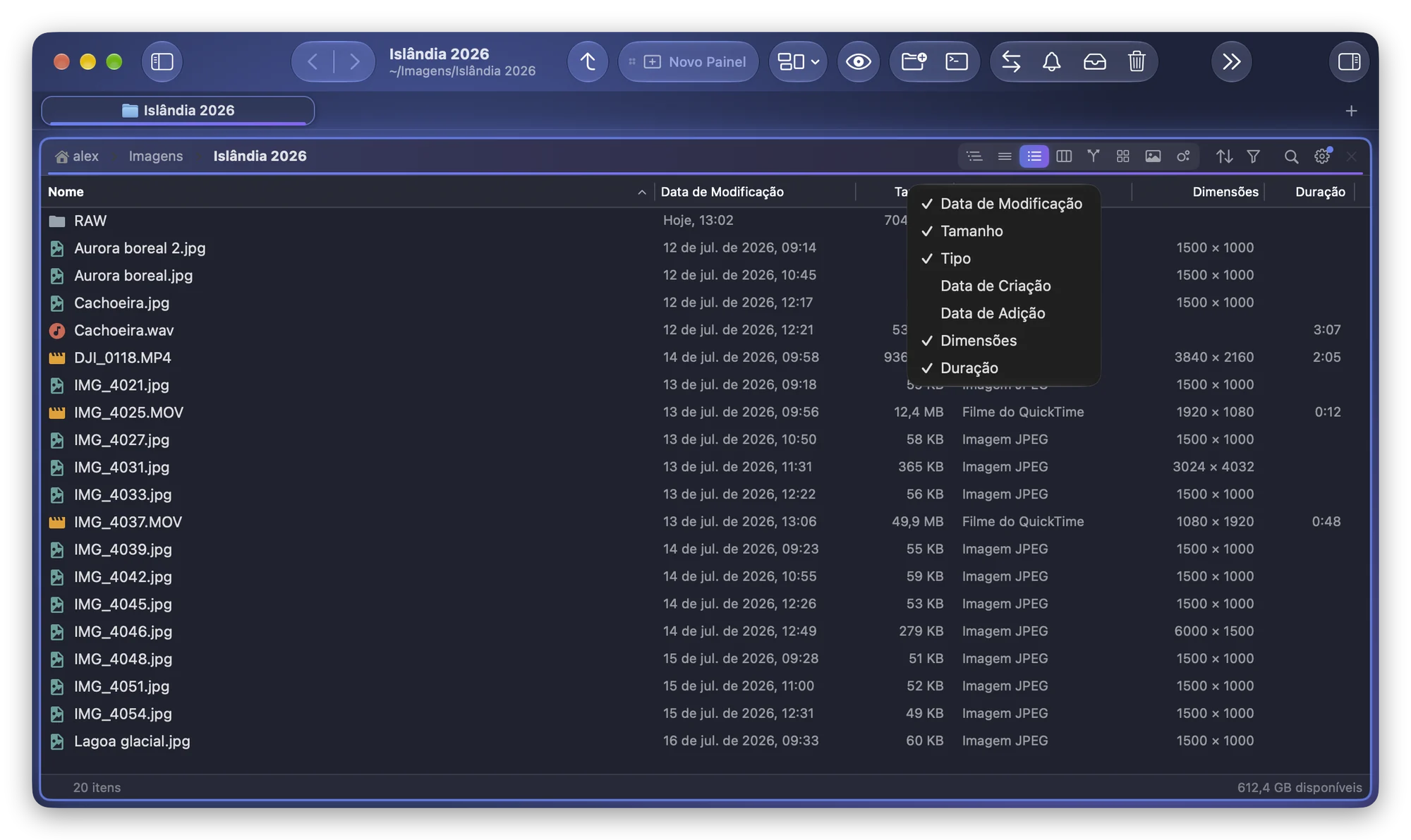Switch to the image gallery view

[x=1153, y=156]
